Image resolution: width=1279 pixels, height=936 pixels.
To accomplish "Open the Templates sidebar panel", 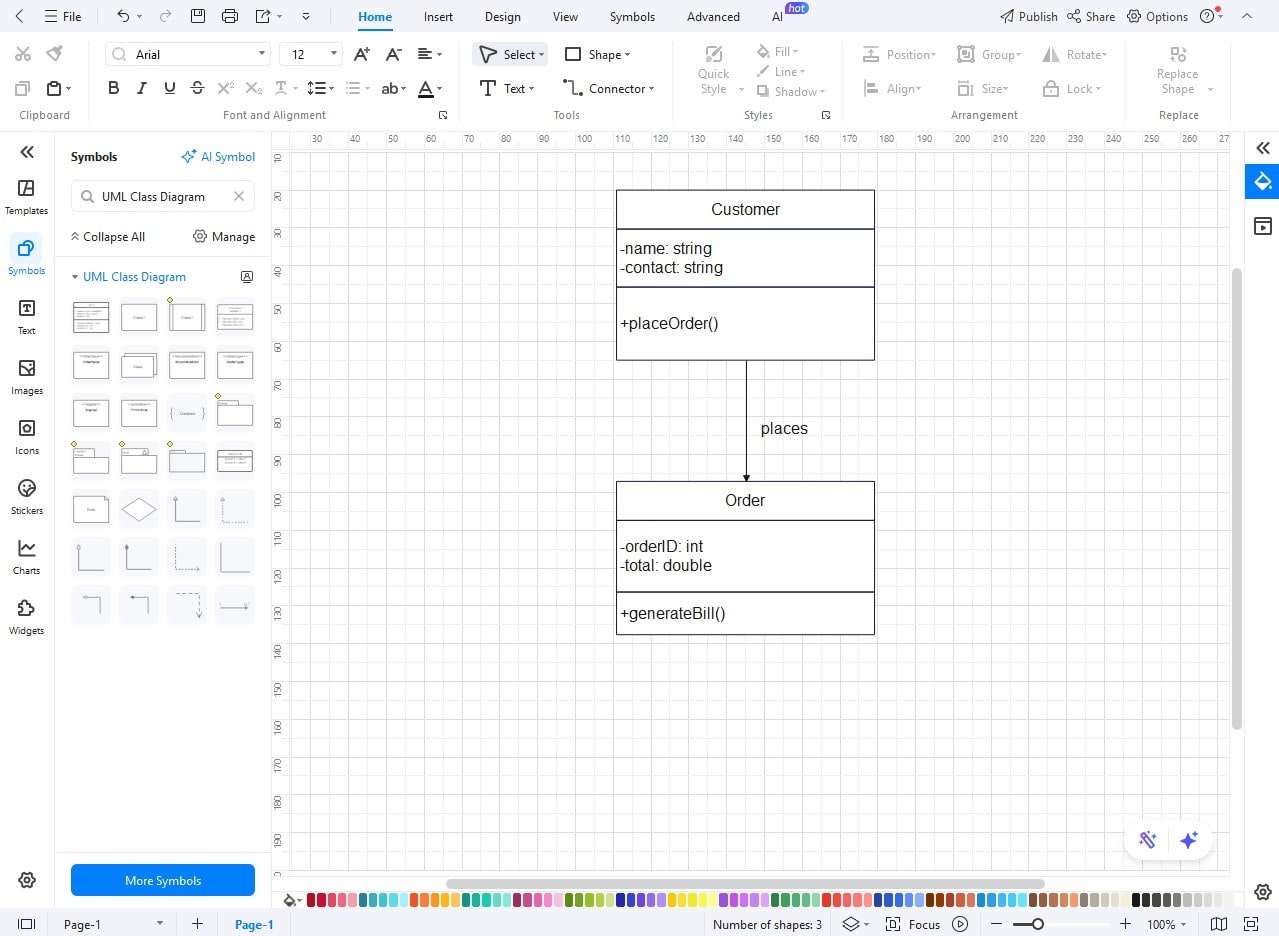I will pyautogui.click(x=27, y=196).
